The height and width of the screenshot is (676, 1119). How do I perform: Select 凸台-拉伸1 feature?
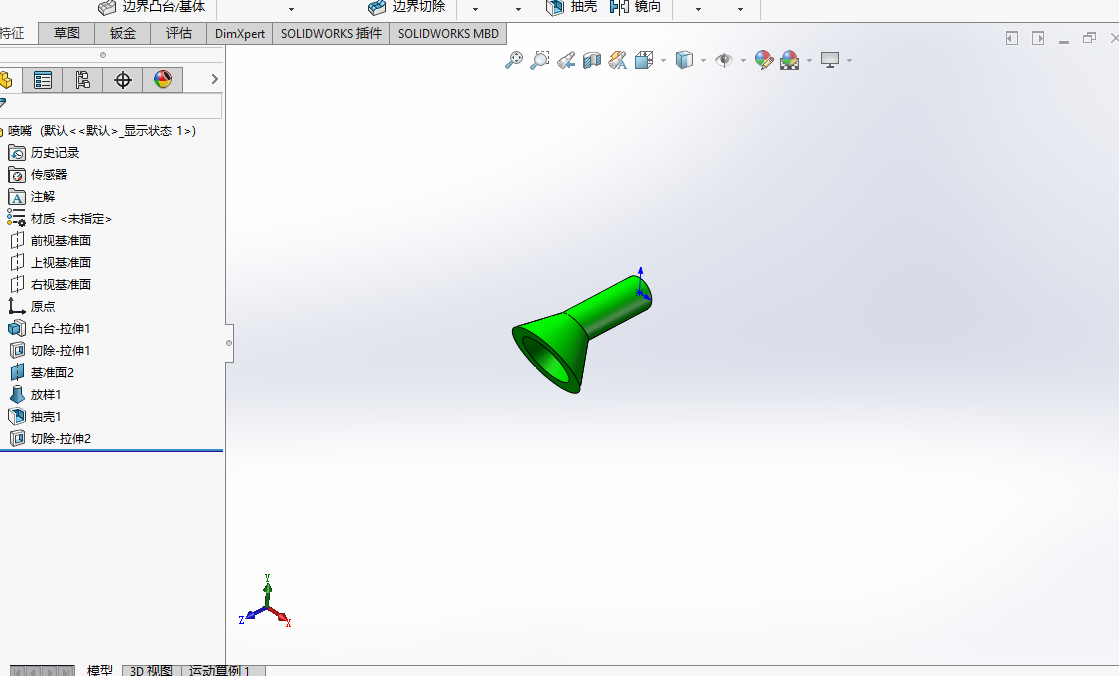[x=49, y=328]
